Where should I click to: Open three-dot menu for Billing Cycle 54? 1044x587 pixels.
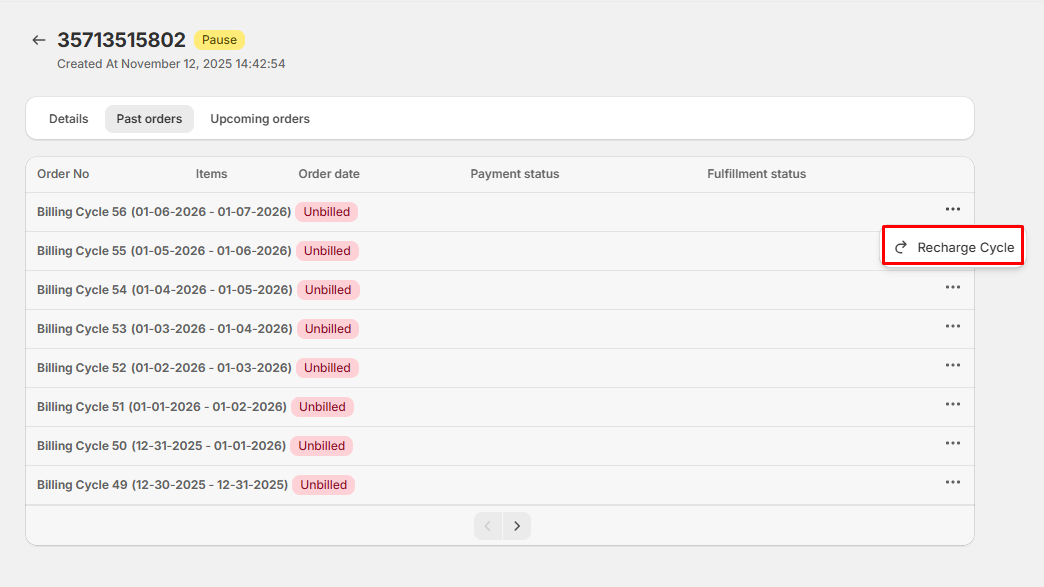point(952,287)
